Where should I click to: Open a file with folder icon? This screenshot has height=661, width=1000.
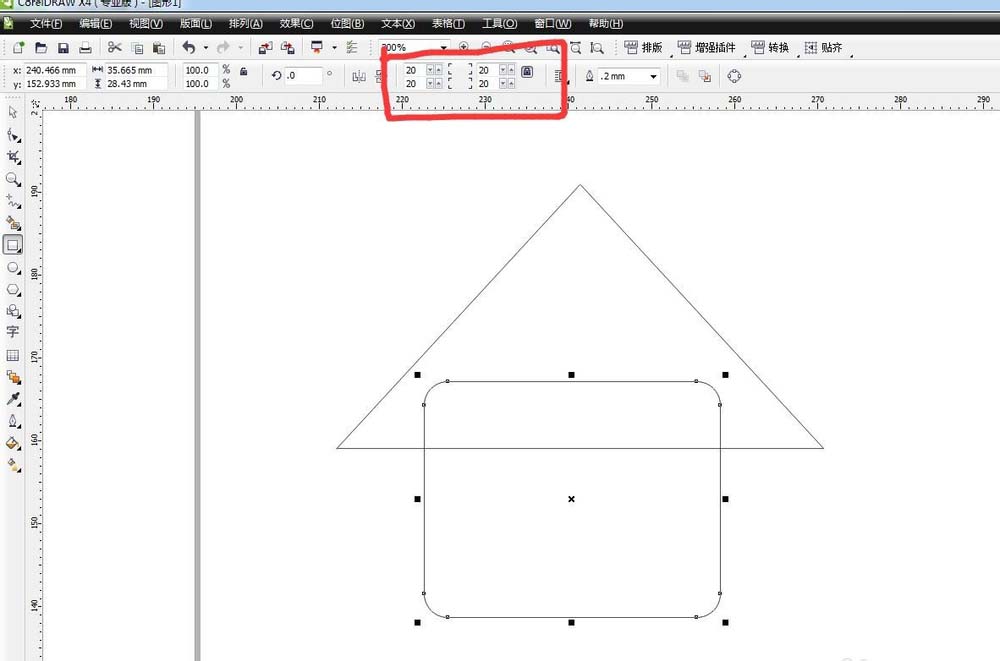click(x=41, y=47)
